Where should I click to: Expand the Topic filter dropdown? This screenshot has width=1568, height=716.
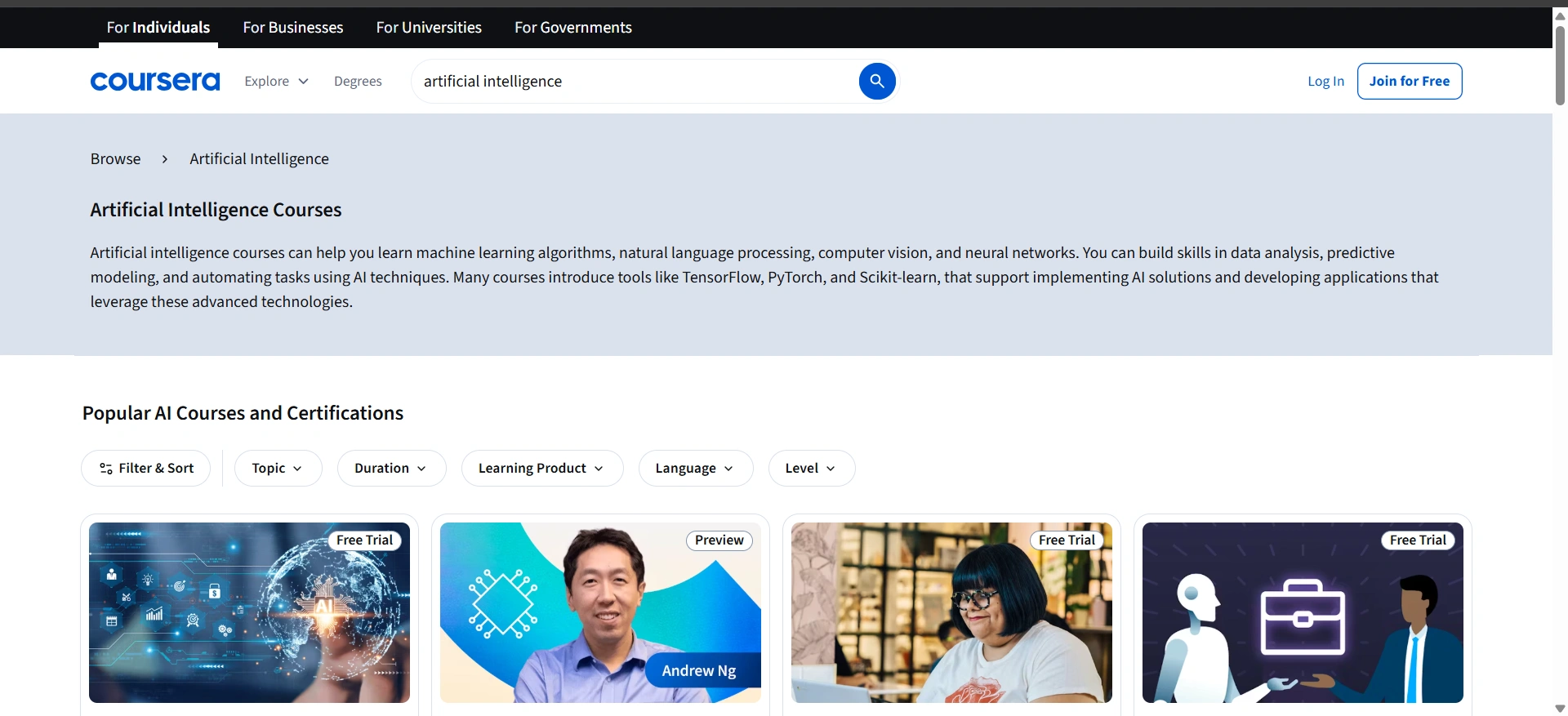point(278,468)
